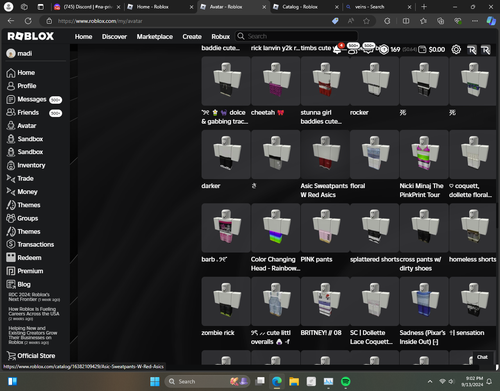
Task: Open the Roblox settings gear icon
Action: [x=456, y=50]
